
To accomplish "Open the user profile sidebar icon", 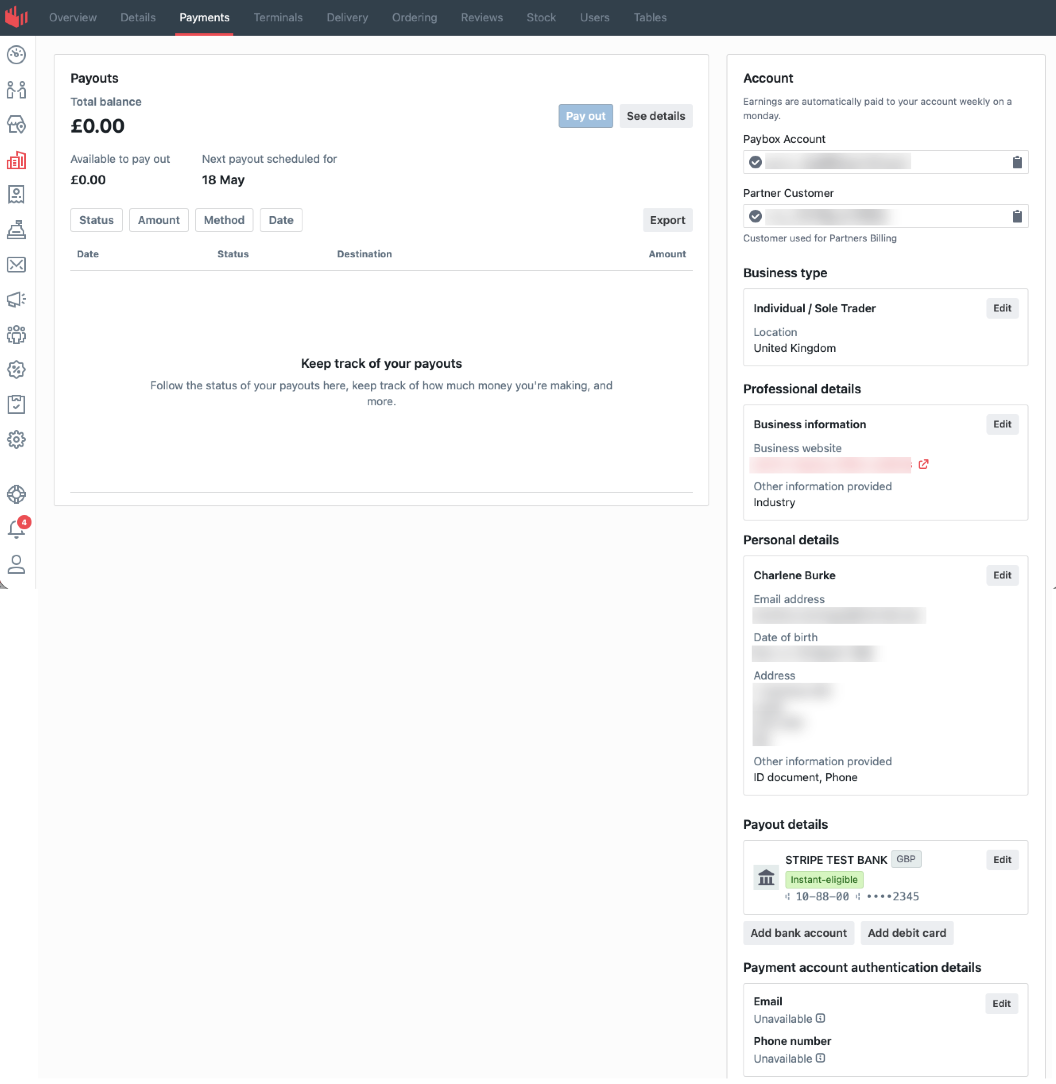I will coord(17,564).
